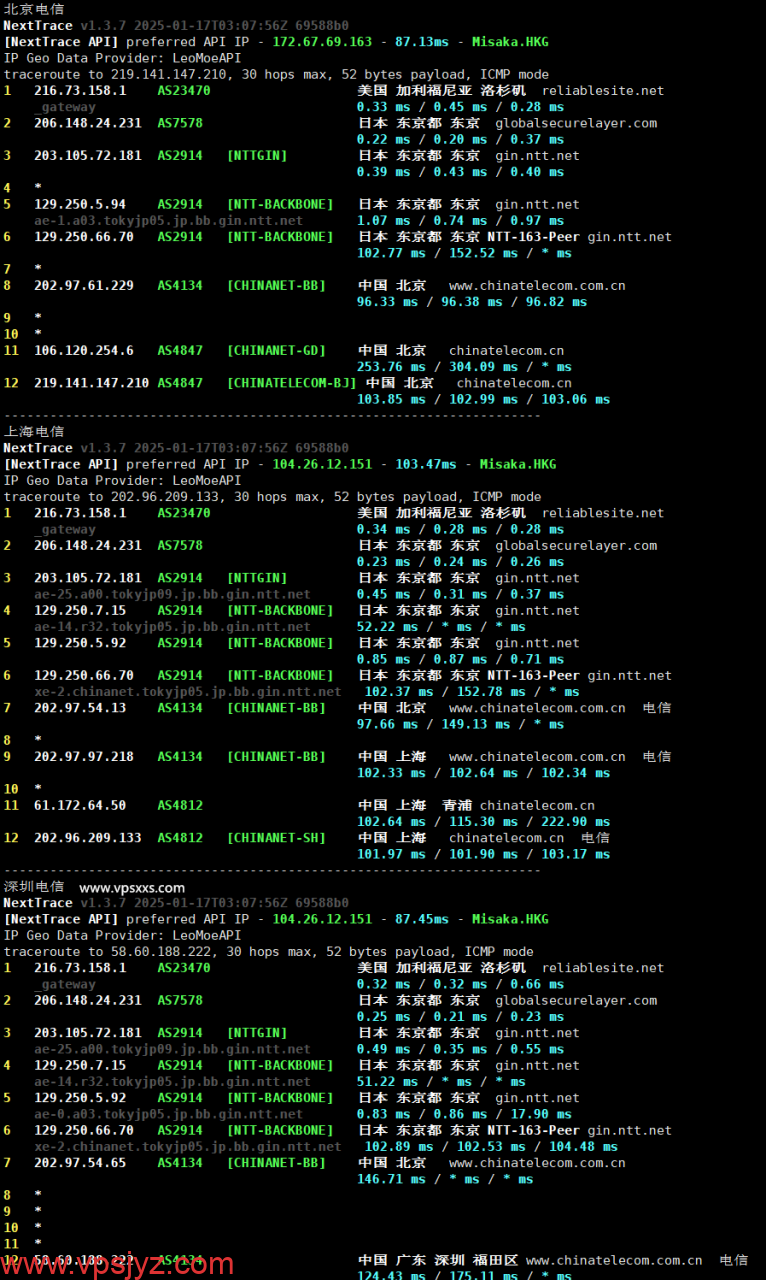766x1280 pixels.
Task: Click the CHINATELECOM-BJ network tag
Action: tap(291, 383)
